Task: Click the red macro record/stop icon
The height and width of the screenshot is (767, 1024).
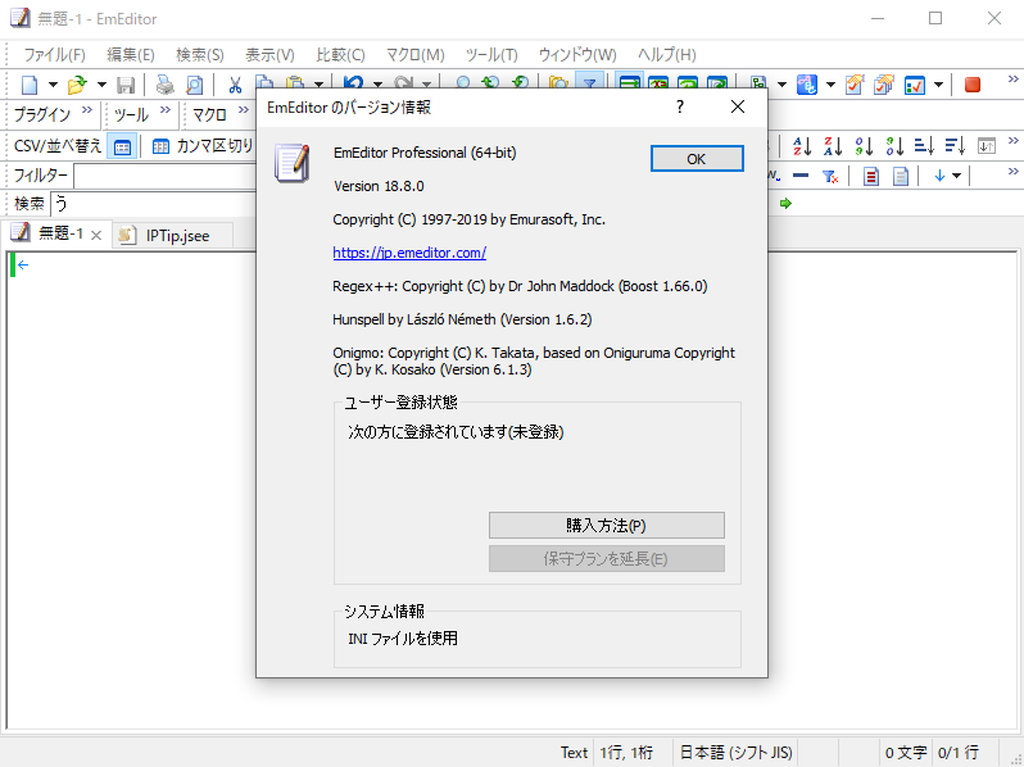Action: (971, 84)
